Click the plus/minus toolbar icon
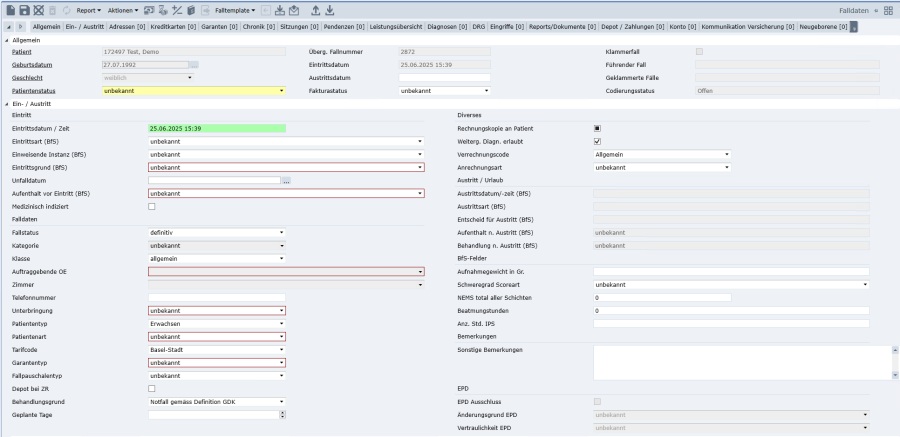 coord(177,10)
